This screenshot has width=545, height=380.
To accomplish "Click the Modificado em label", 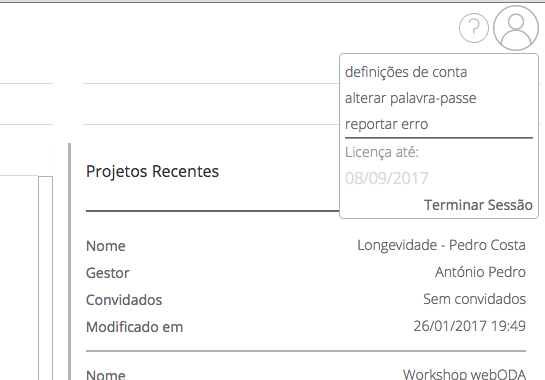I will point(135,327).
